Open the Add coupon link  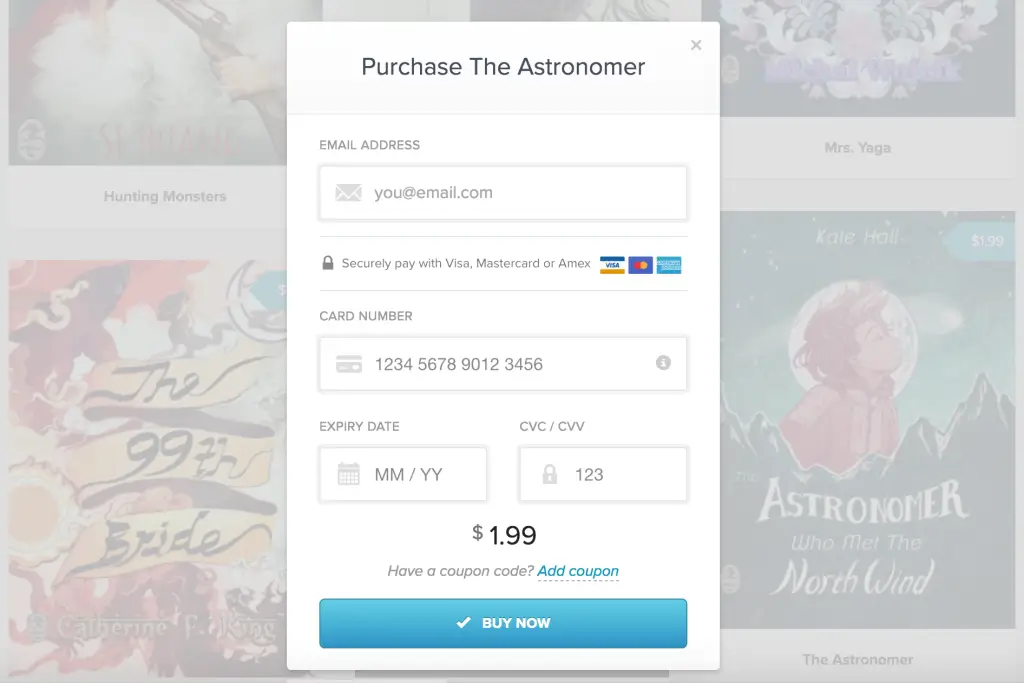click(x=578, y=572)
